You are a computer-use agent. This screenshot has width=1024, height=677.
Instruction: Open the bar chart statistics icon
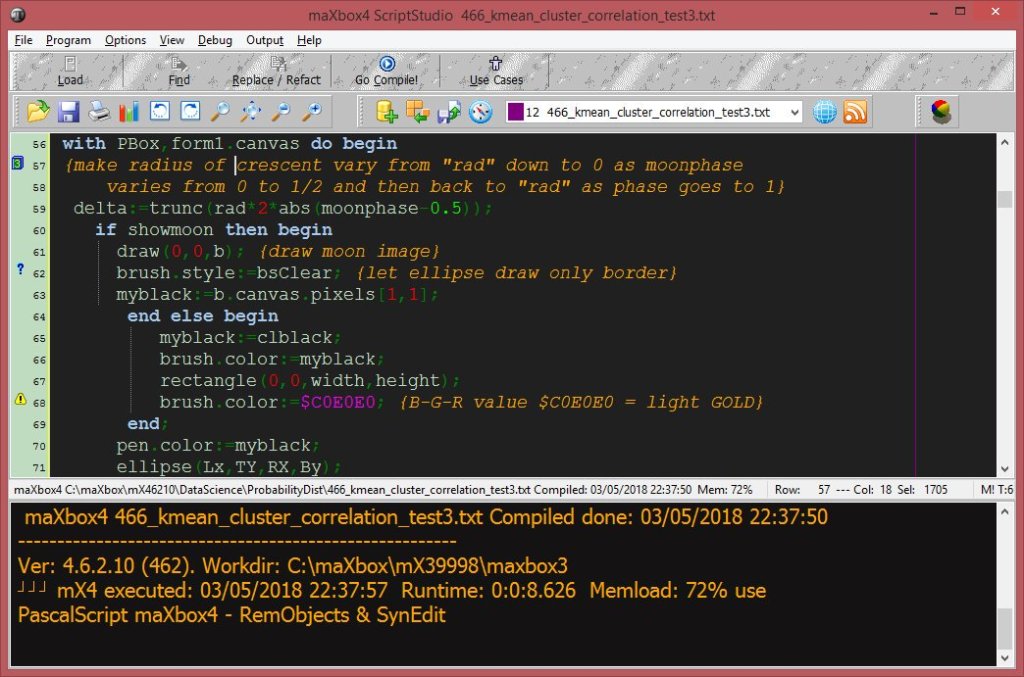coord(130,112)
